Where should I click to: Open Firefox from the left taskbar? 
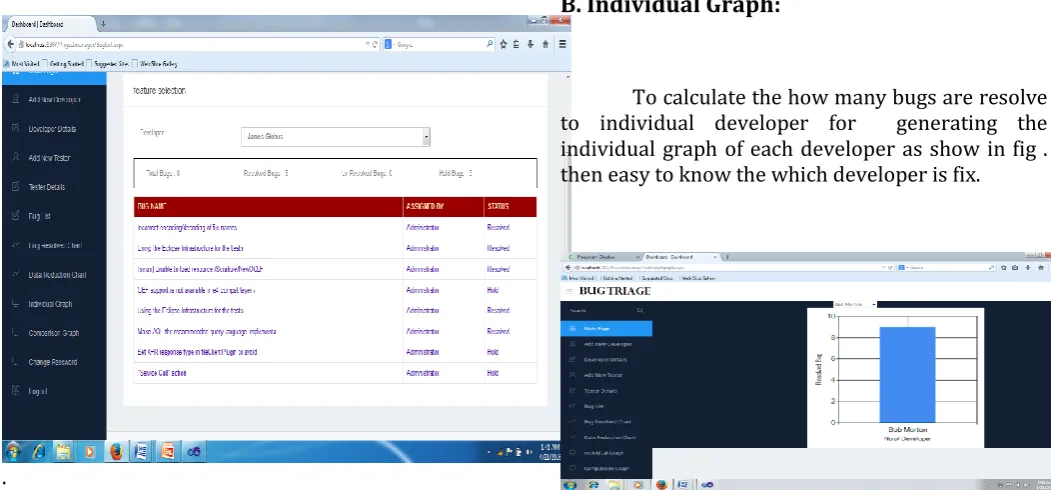pyautogui.click(x=116, y=452)
